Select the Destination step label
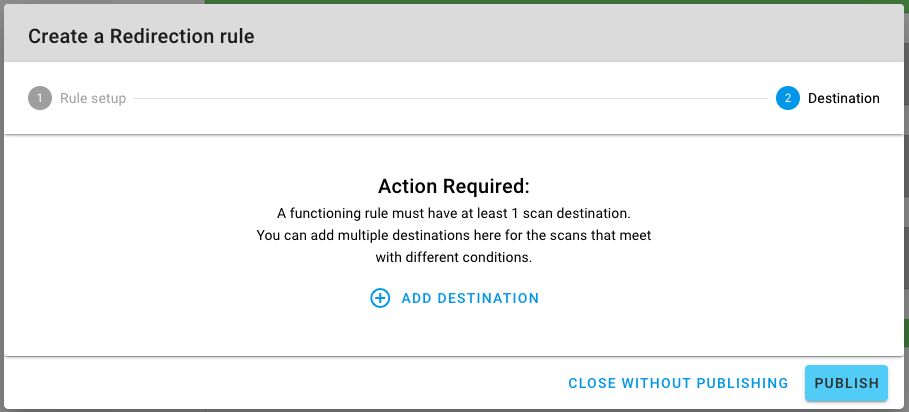909x412 pixels. (843, 98)
